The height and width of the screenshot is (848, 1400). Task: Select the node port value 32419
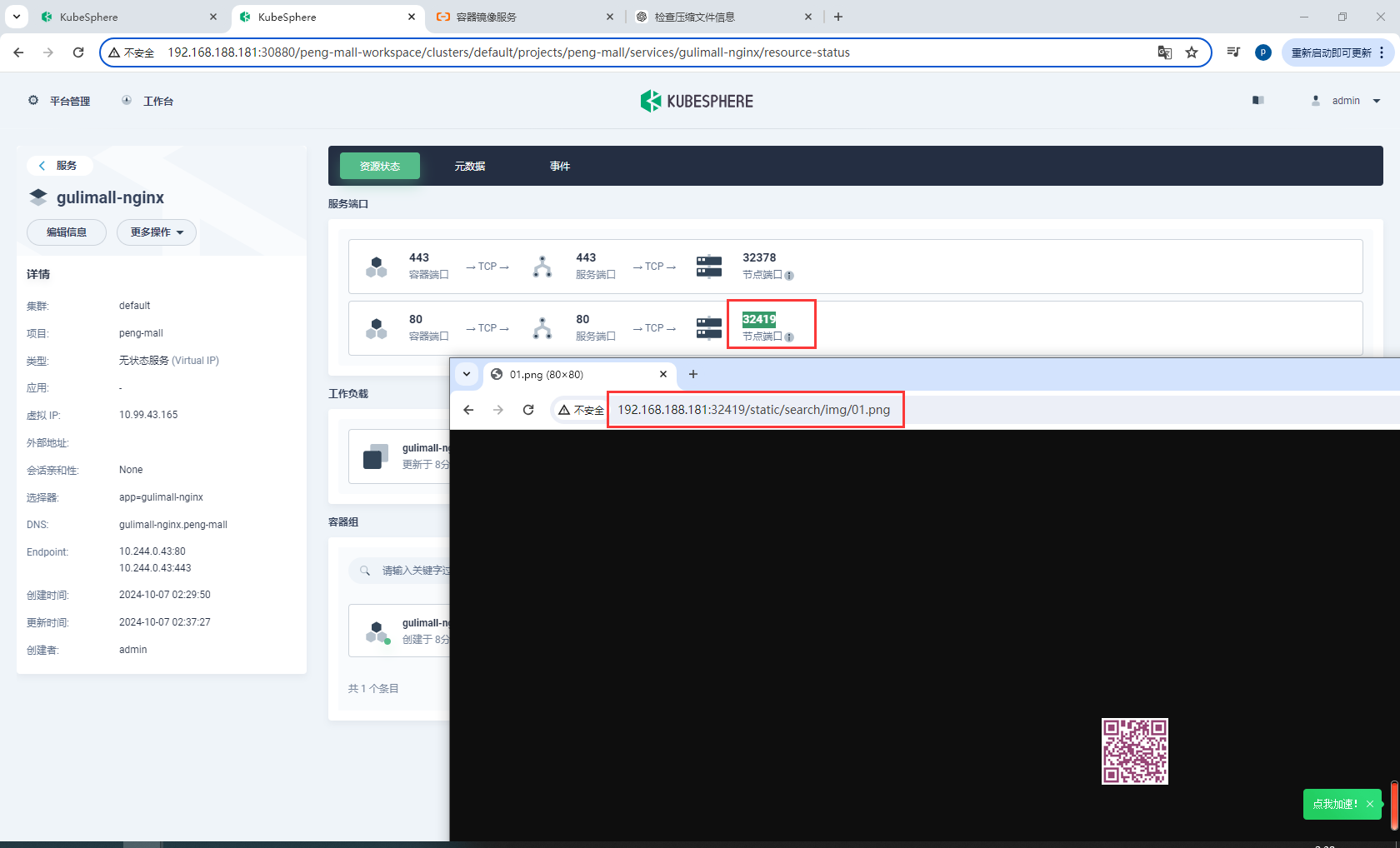pos(759,319)
